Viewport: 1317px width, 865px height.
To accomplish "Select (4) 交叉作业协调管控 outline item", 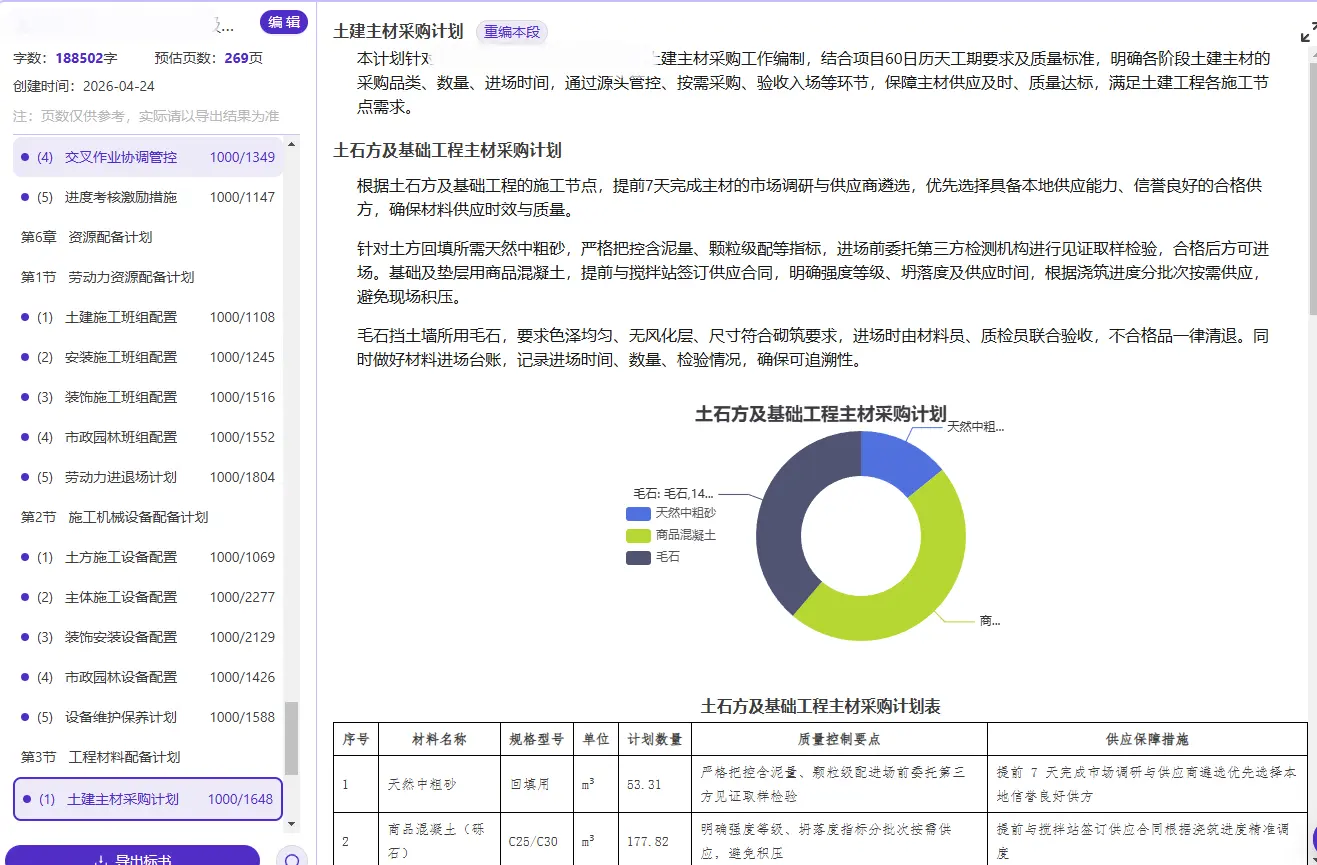I will 148,157.
